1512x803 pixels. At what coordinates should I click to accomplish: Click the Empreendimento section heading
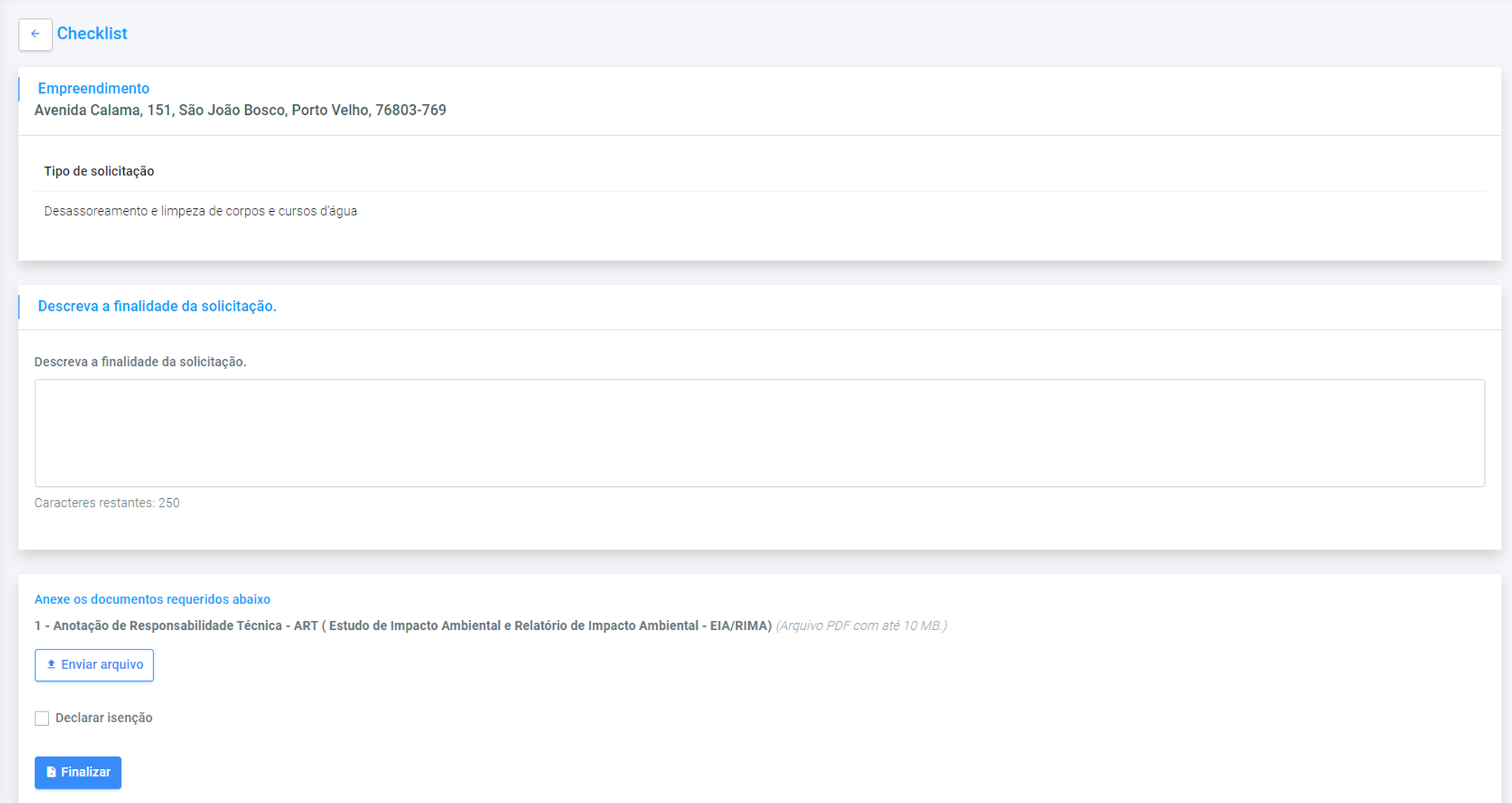[x=94, y=88]
